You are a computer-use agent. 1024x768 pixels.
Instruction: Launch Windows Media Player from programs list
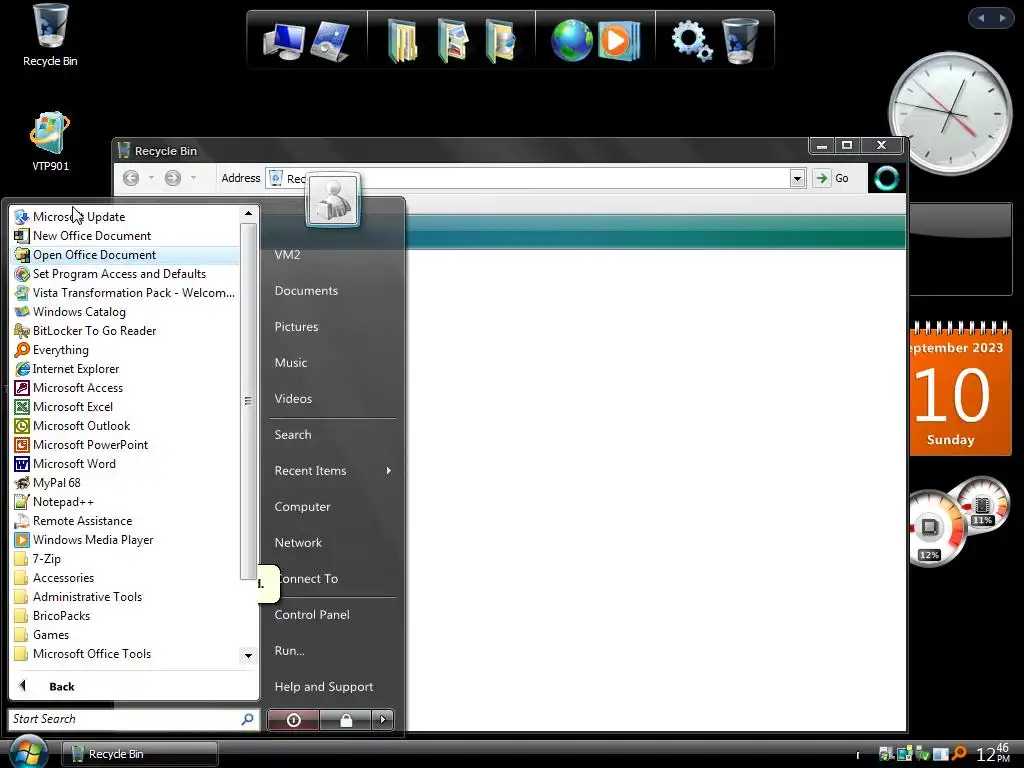point(126,539)
